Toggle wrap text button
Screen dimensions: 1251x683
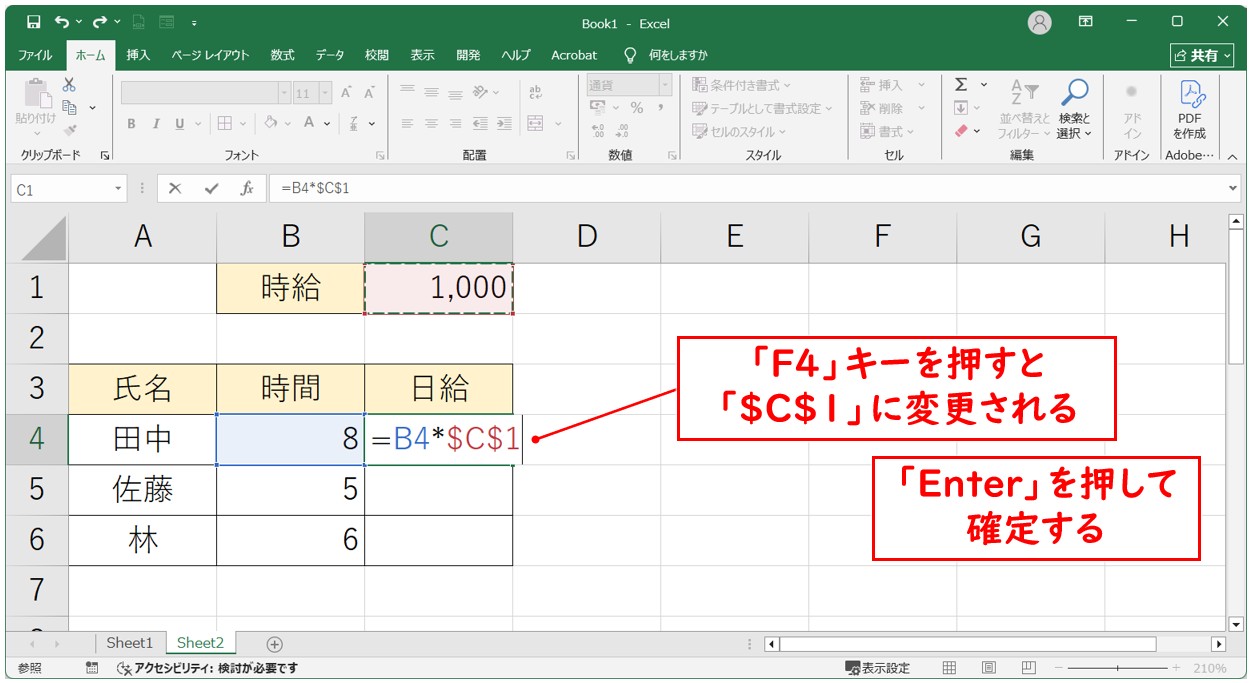click(x=535, y=91)
